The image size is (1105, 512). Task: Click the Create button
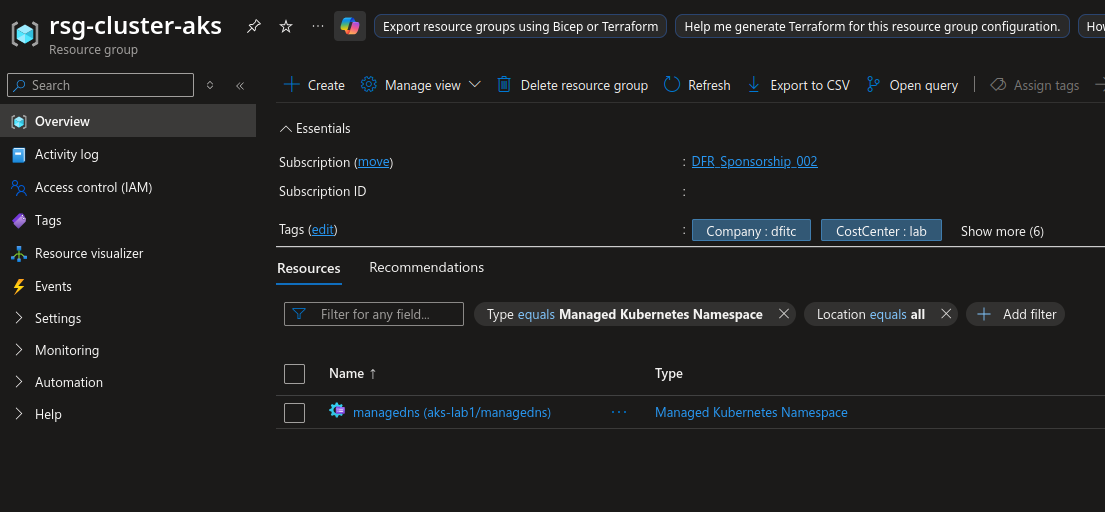tap(314, 85)
